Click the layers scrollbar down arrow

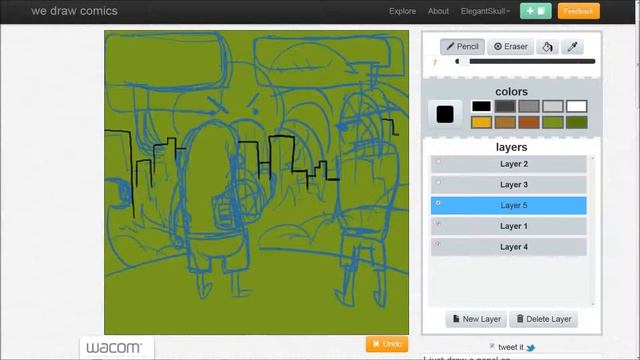click(x=593, y=304)
